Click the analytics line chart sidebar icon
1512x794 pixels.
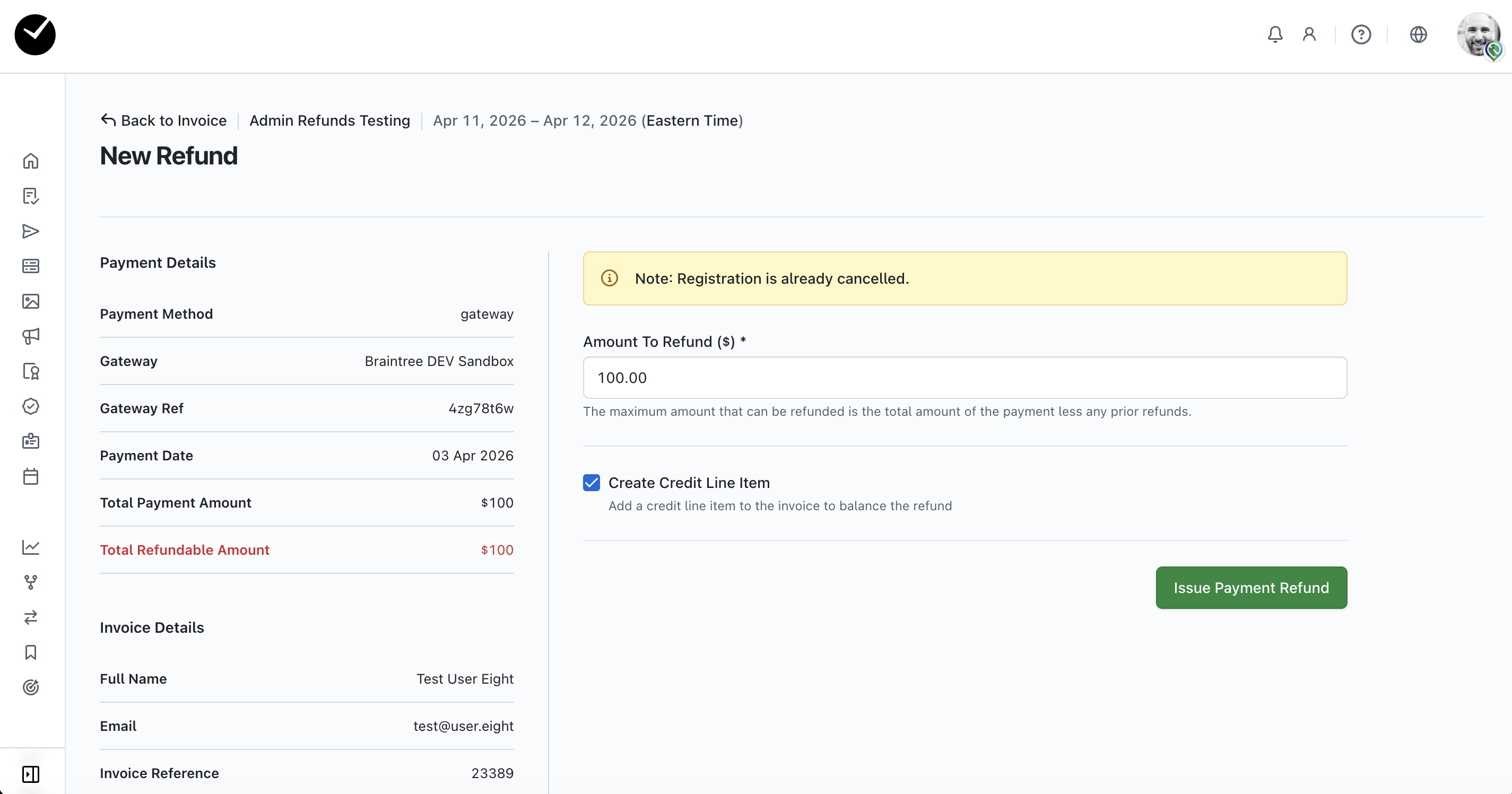31,547
